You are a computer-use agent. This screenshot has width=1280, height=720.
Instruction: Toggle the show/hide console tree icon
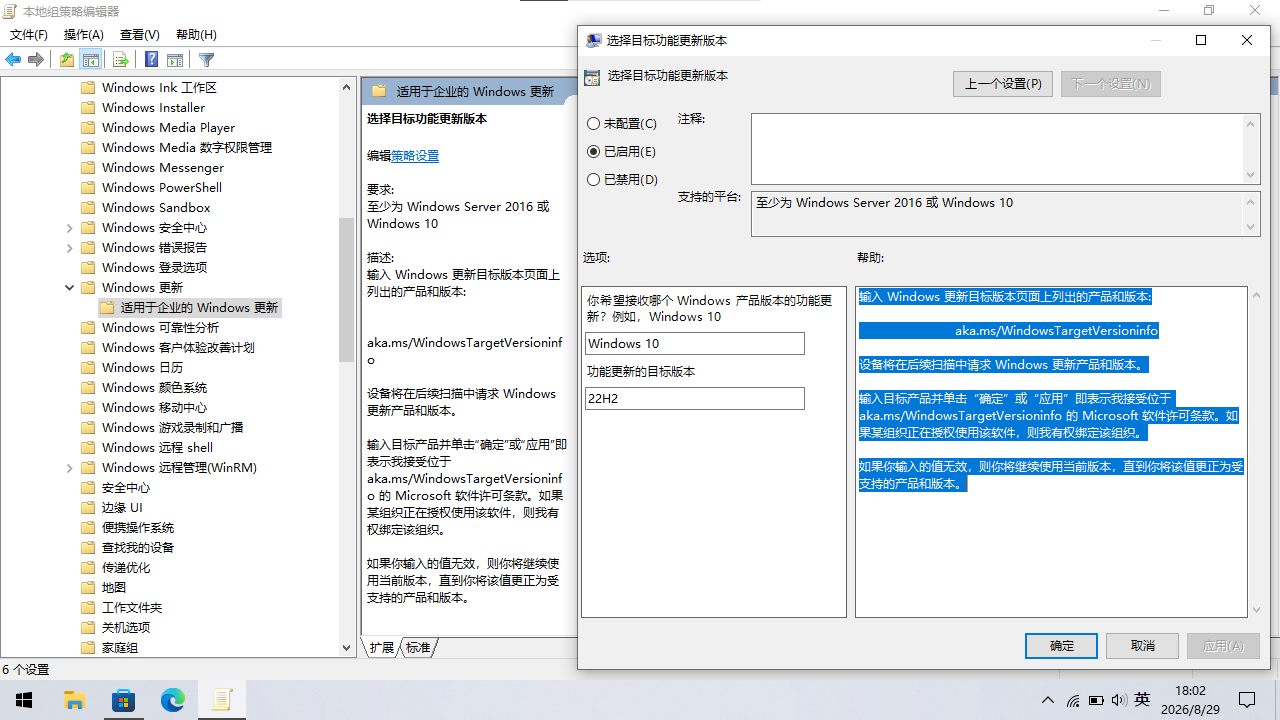point(91,60)
